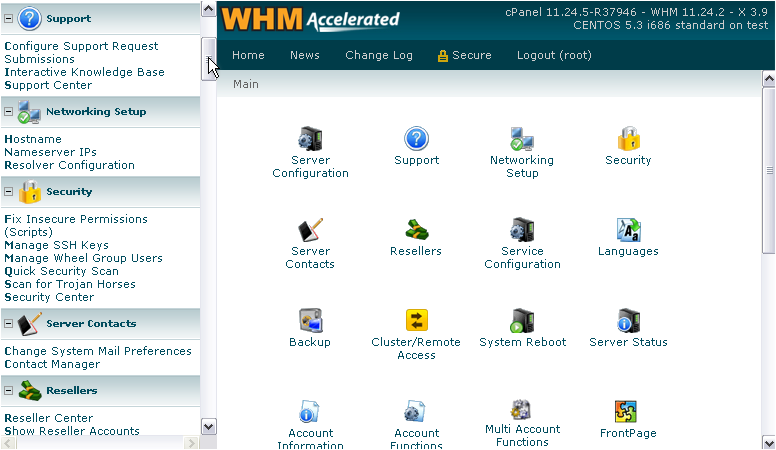Image resolution: width=776 pixels, height=450 pixels.
Task: Open the Languages icon
Action: tap(628, 230)
